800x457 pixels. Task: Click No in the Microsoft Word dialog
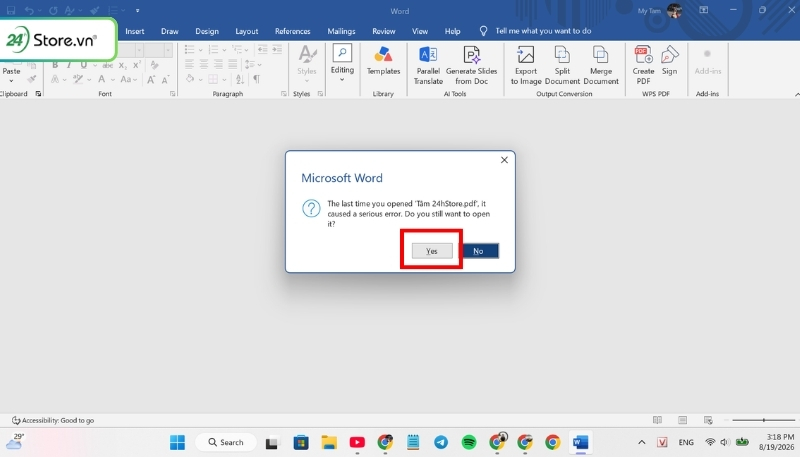[x=479, y=250]
